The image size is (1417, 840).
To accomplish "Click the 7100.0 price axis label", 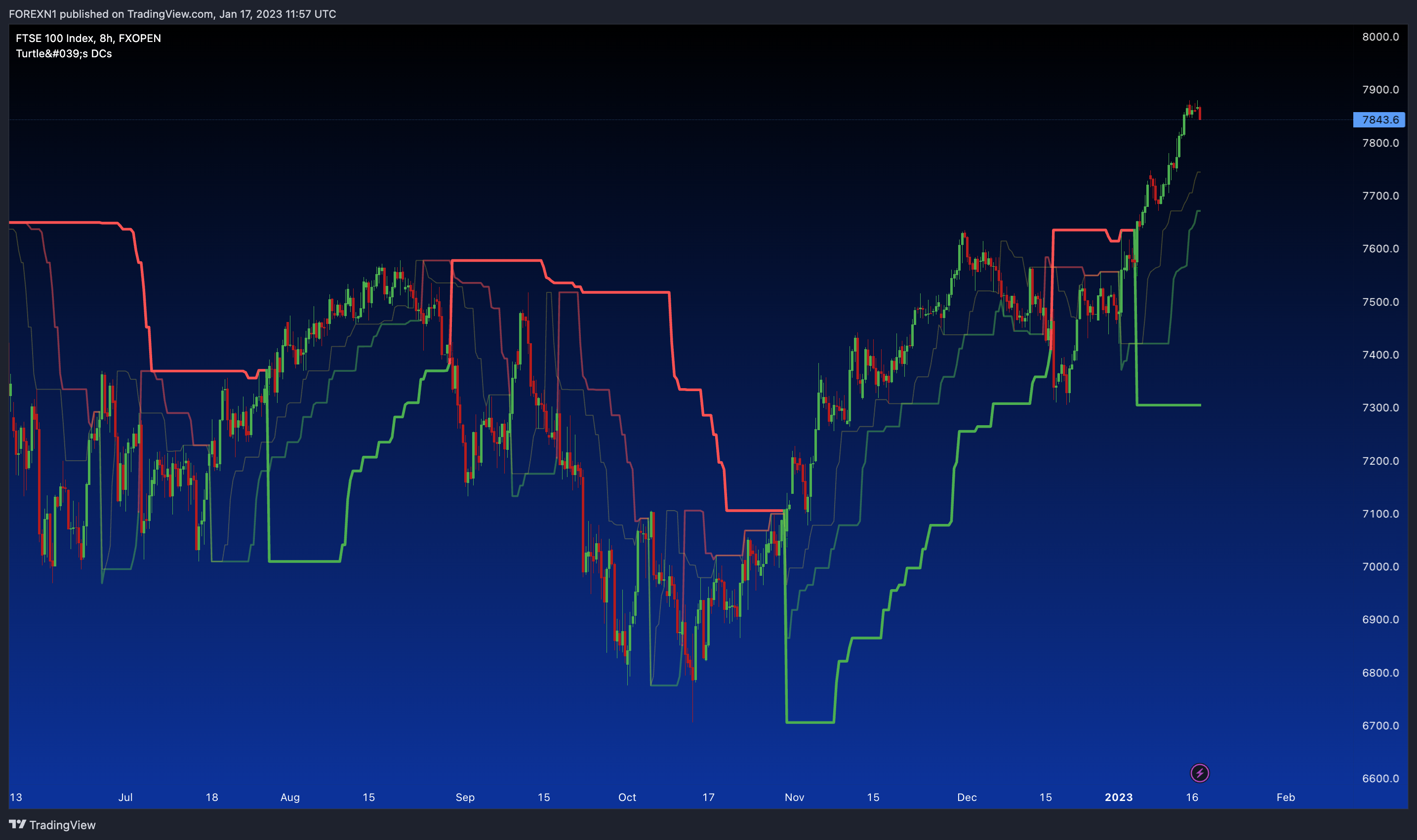I will click(x=1380, y=514).
